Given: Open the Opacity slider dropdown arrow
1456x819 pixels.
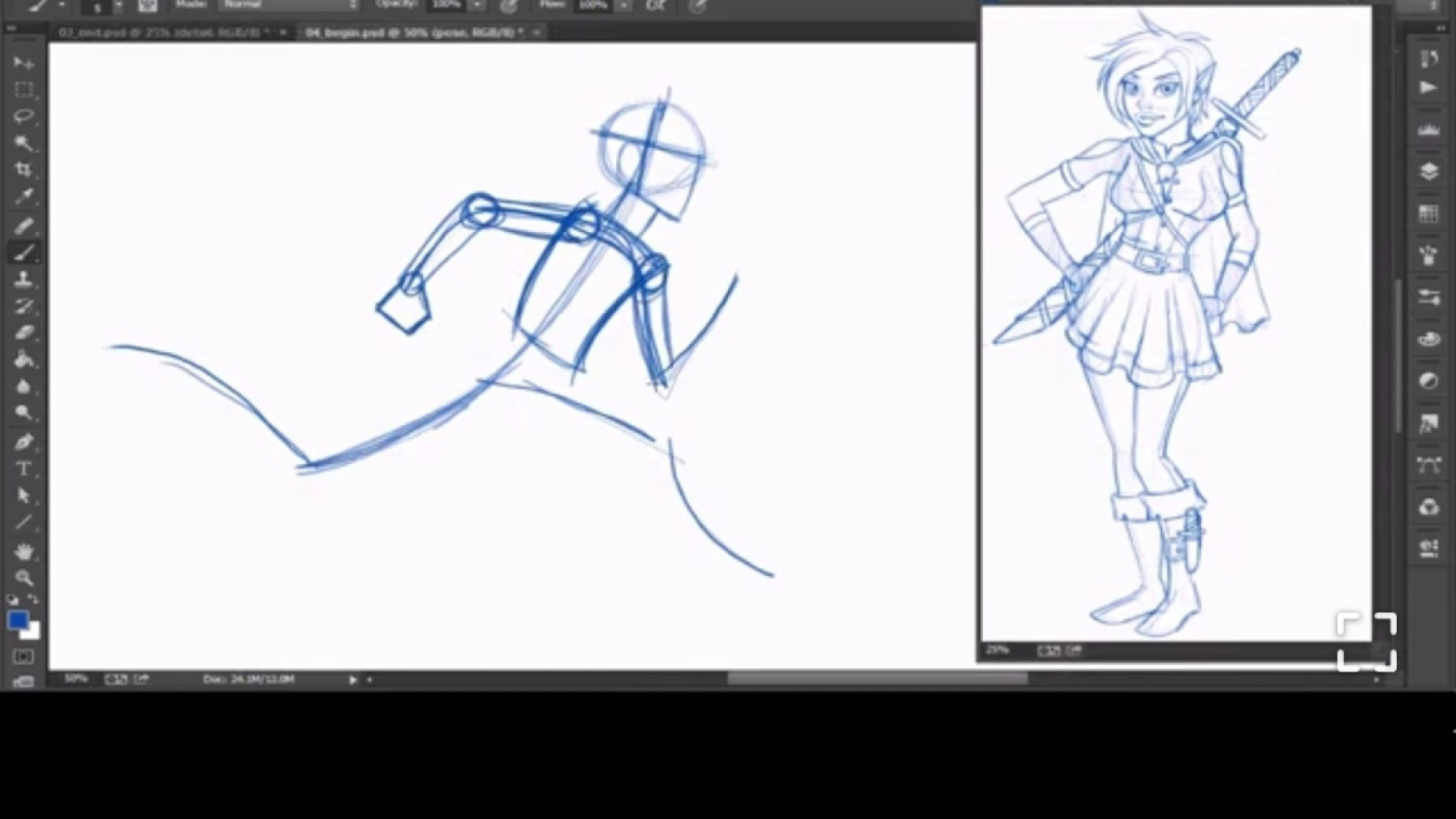Looking at the screenshot, I should coord(477,5).
